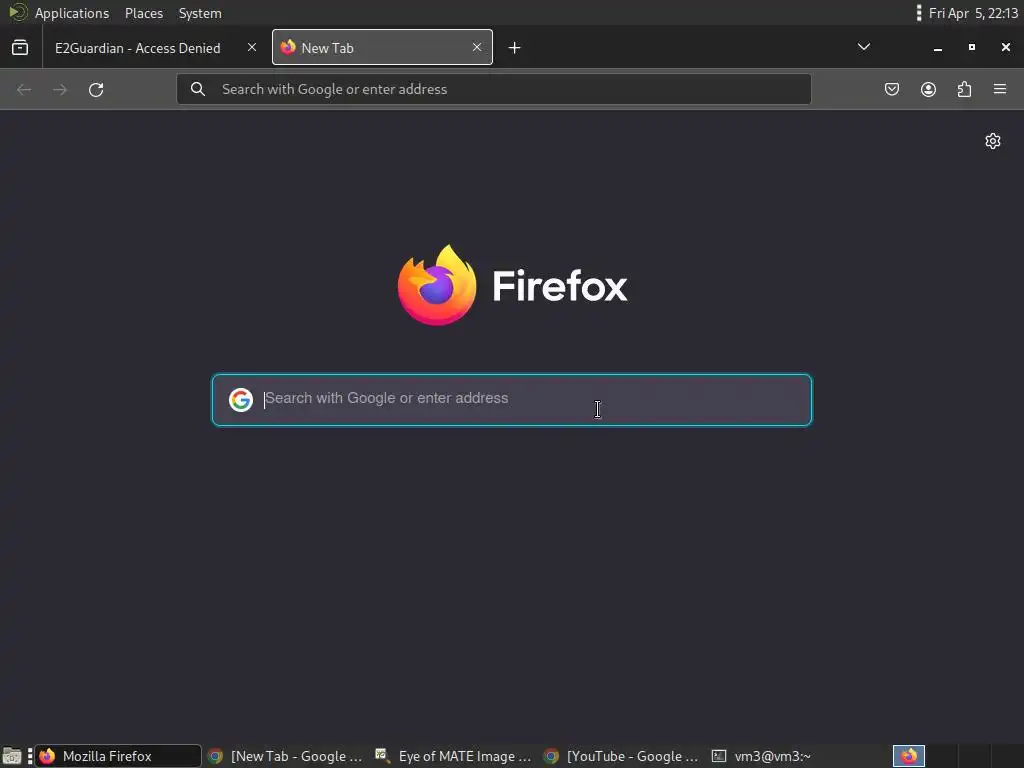The width and height of the screenshot is (1024, 768).
Task: Close the E2Guardian - Access Denied tab
Action: click(x=251, y=47)
